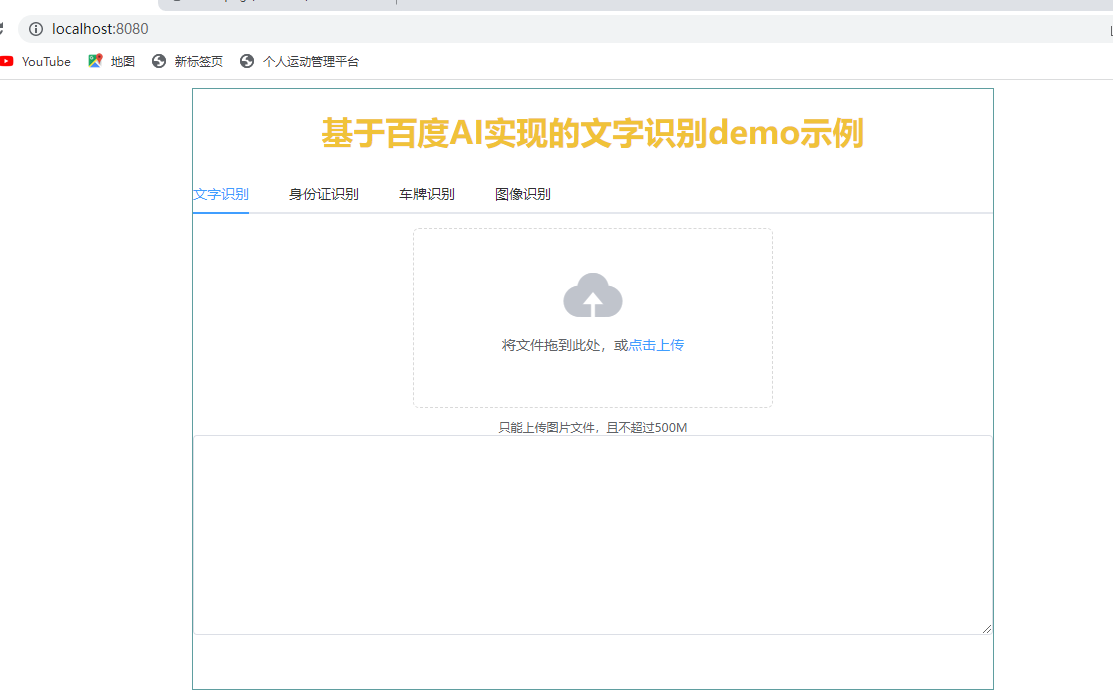Viewport: 1113px width, 696px height.
Task: Focus the large result text area
Action: (x=592, y=534)
